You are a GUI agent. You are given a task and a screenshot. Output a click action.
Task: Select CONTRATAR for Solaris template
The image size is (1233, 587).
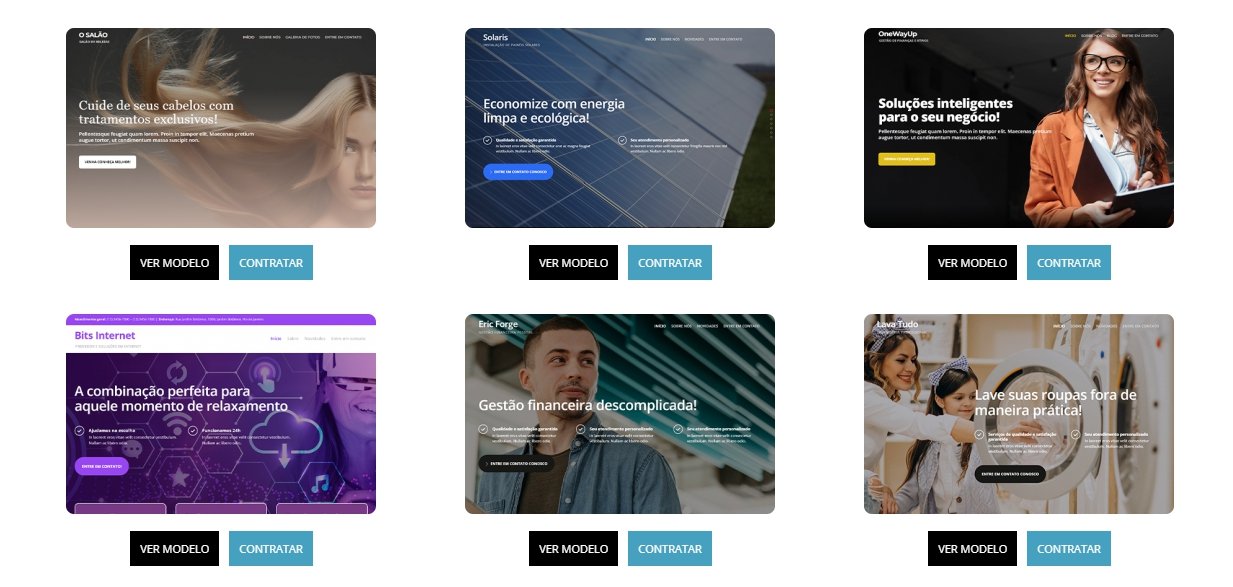(670, 263)
